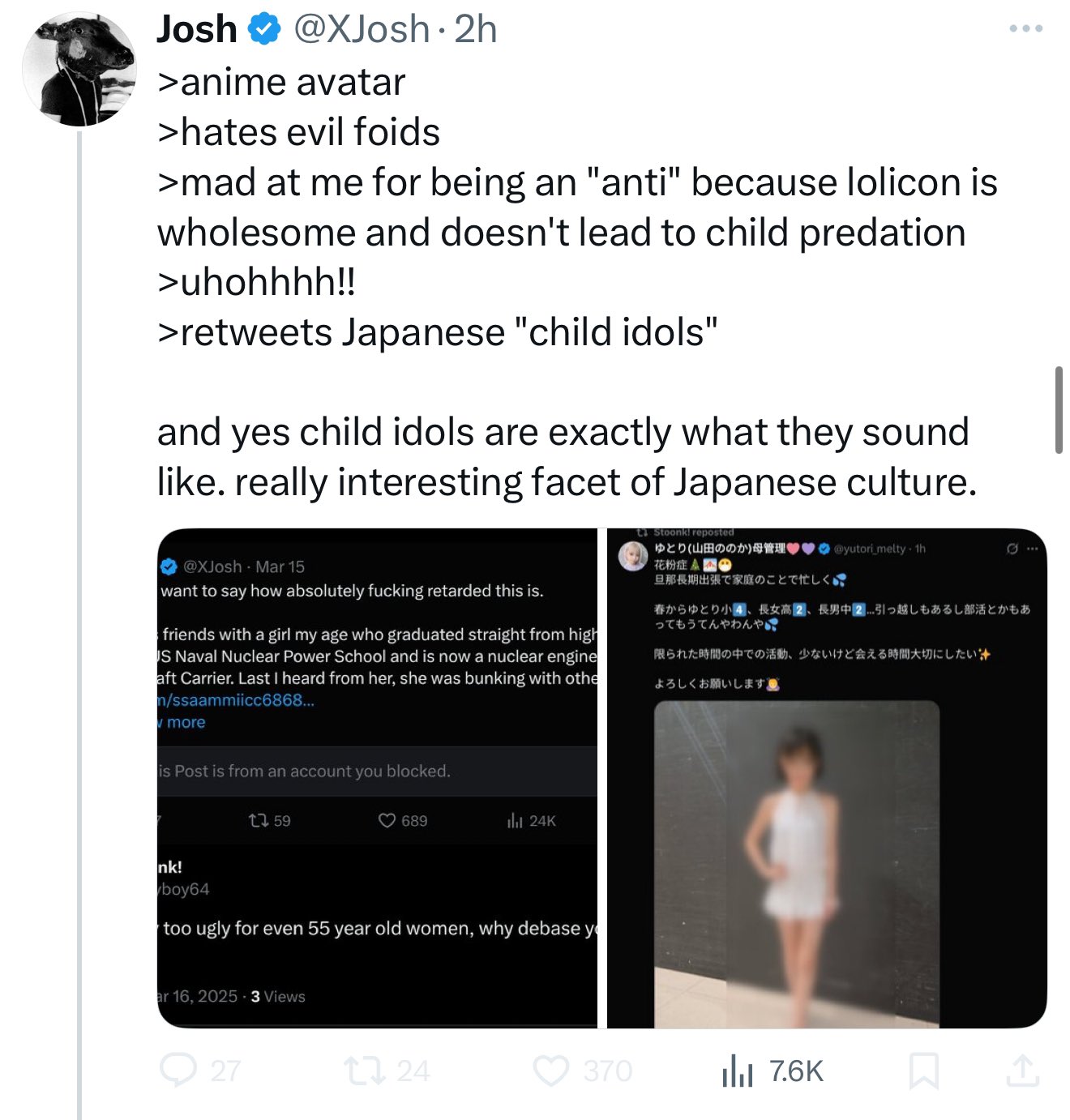The width and height of the screenshot is (1070, 1120).
Task: Open the 2h timestamp
Action: click(x=476, y=30)
